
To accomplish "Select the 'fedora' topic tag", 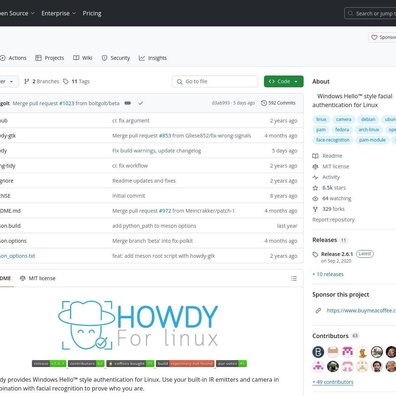I will [342, 130].
